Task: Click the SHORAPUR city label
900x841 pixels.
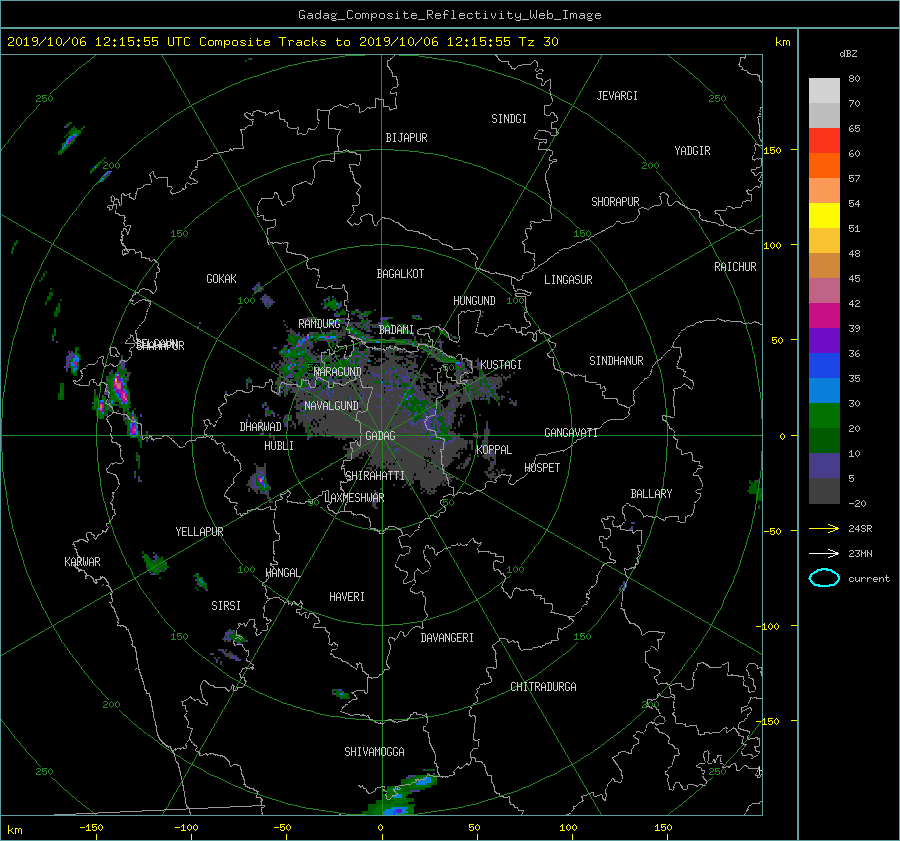Action: [615, 201]
